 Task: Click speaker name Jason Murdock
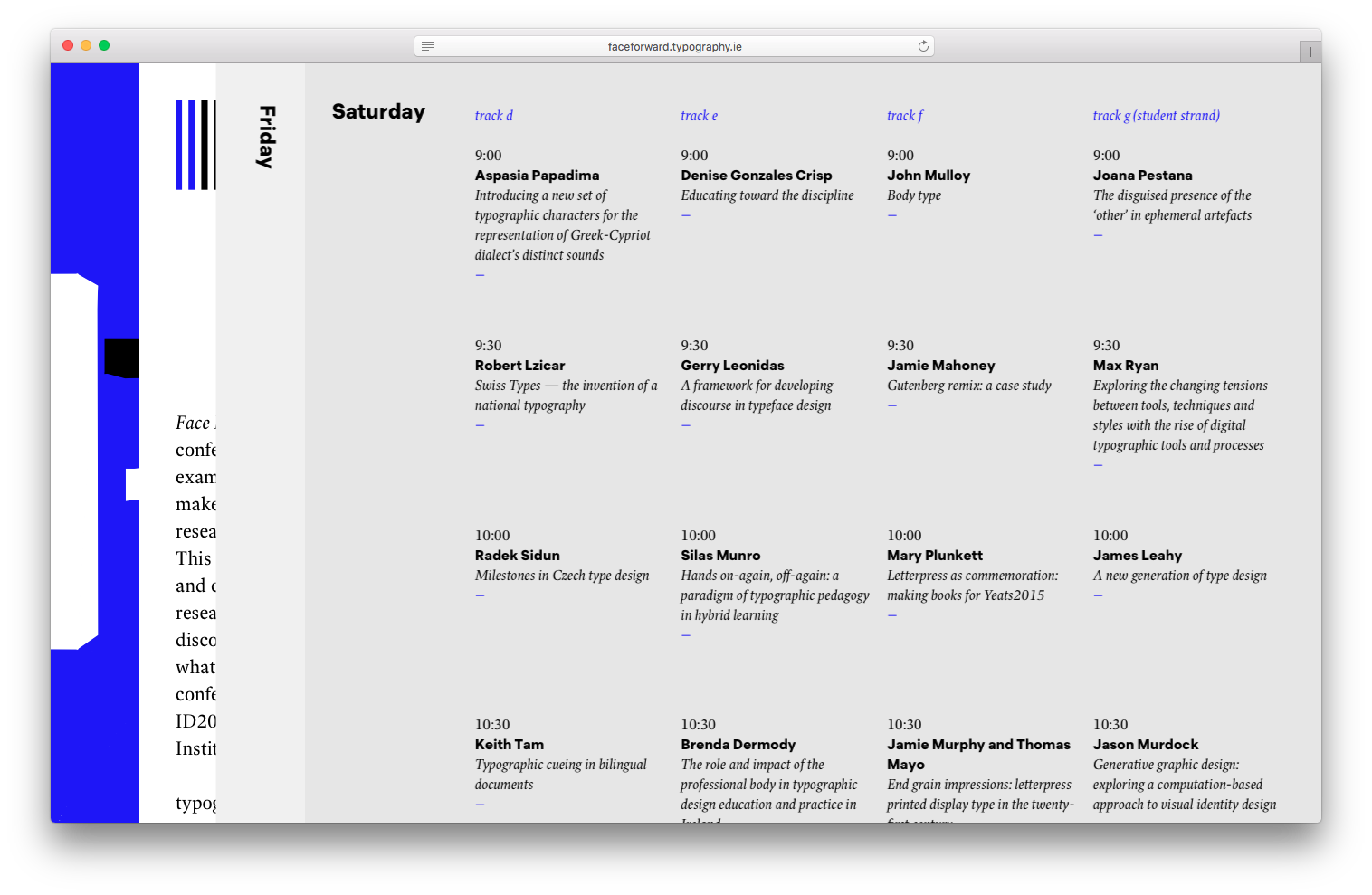click(1146, 745)
